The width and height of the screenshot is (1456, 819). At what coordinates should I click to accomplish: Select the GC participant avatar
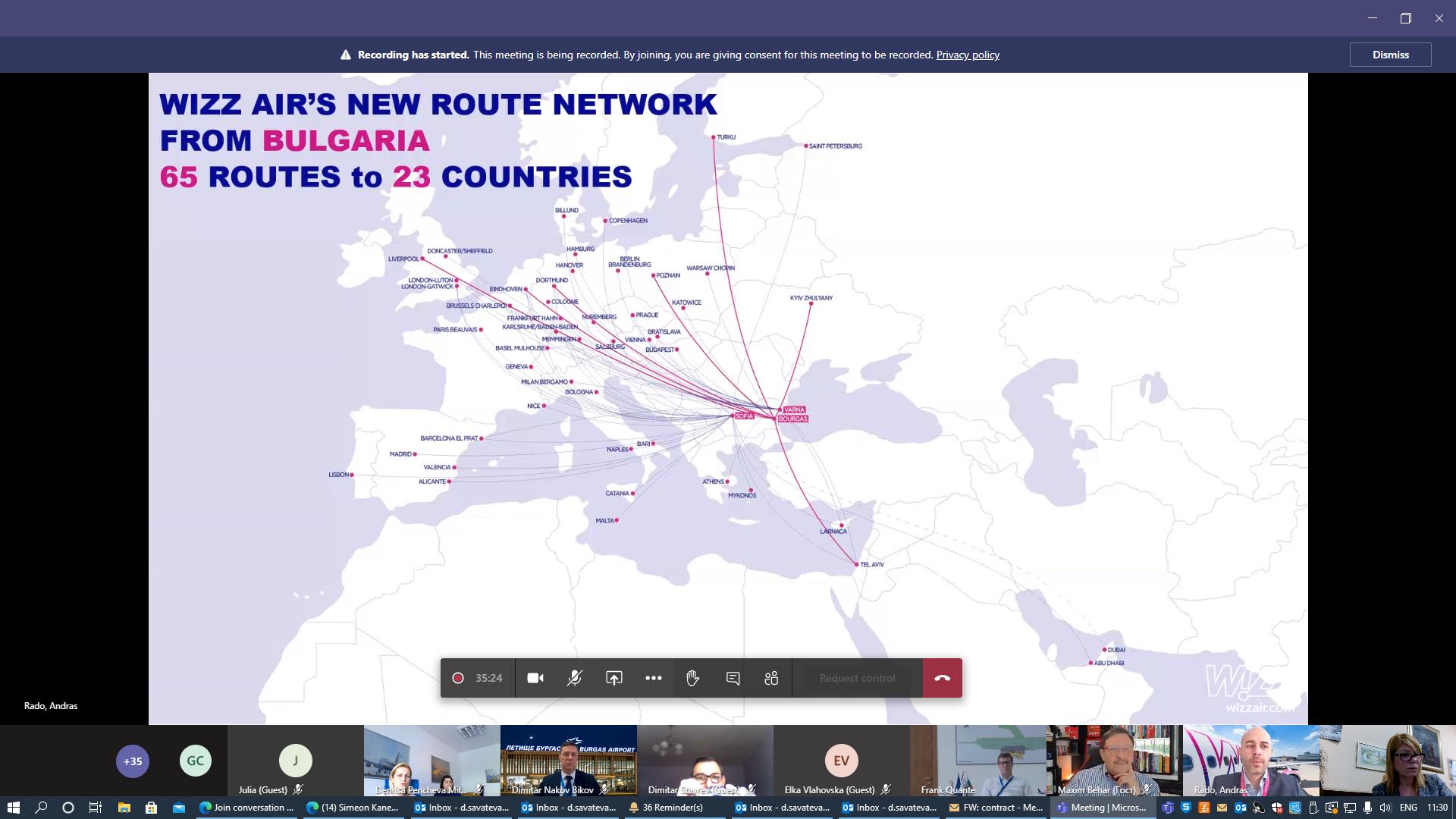click(195, 761)
